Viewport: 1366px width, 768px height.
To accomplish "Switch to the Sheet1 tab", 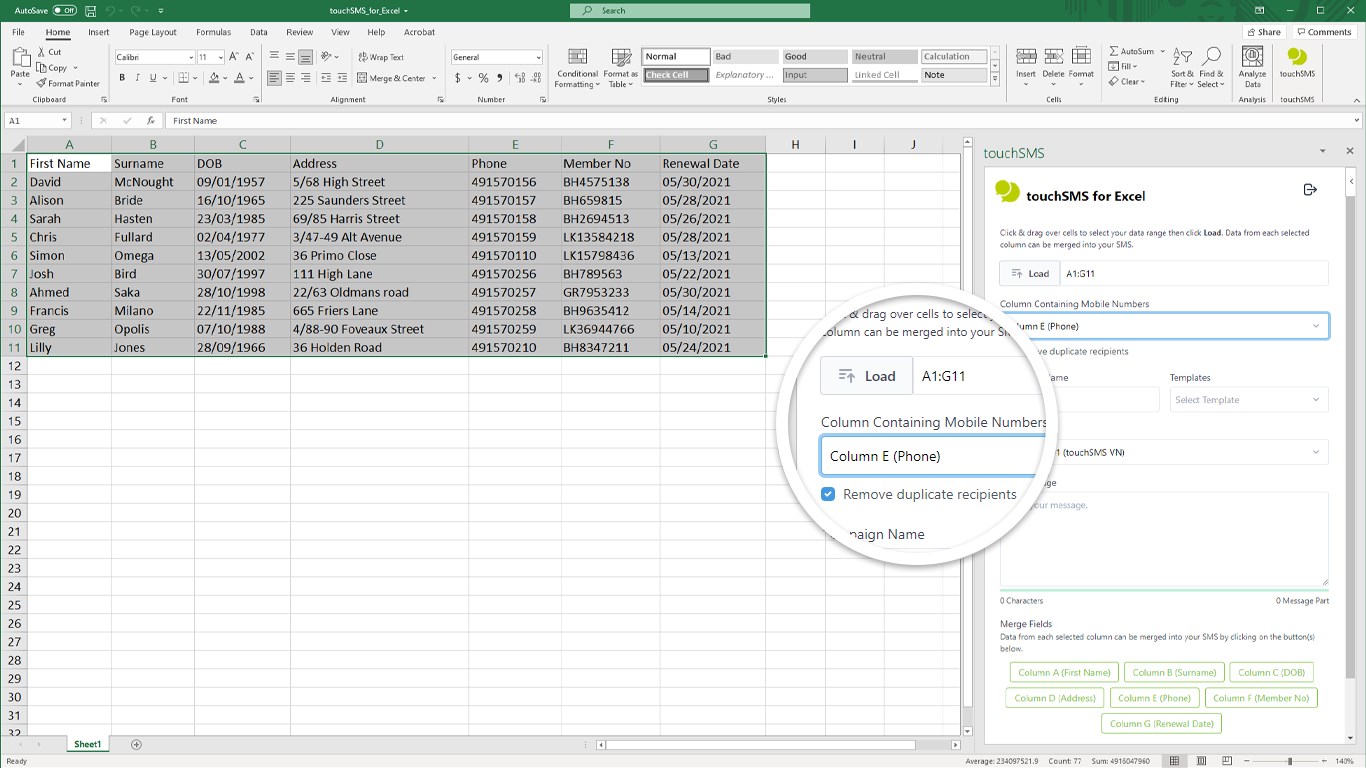I will [x=87, y=744].
